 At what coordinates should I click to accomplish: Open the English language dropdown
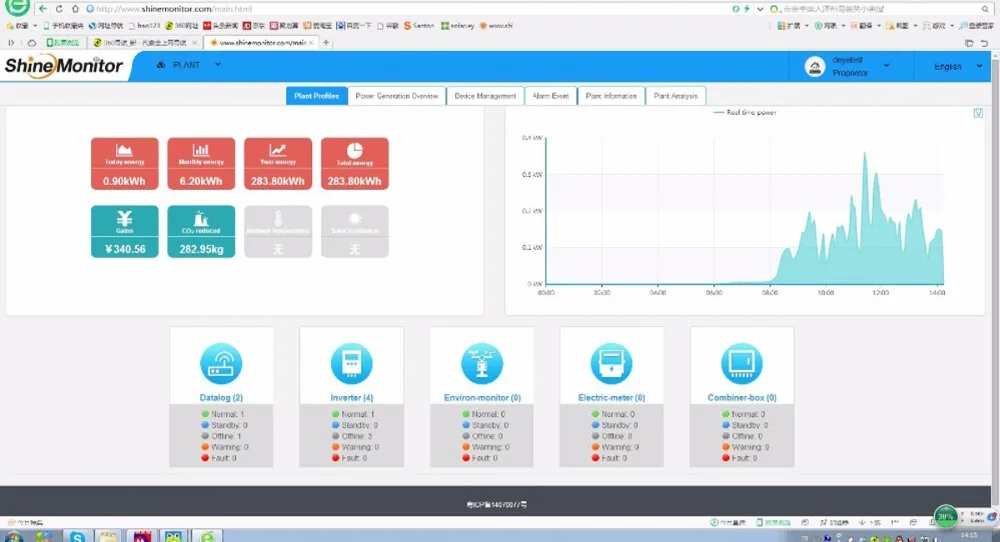pos(958,66)
